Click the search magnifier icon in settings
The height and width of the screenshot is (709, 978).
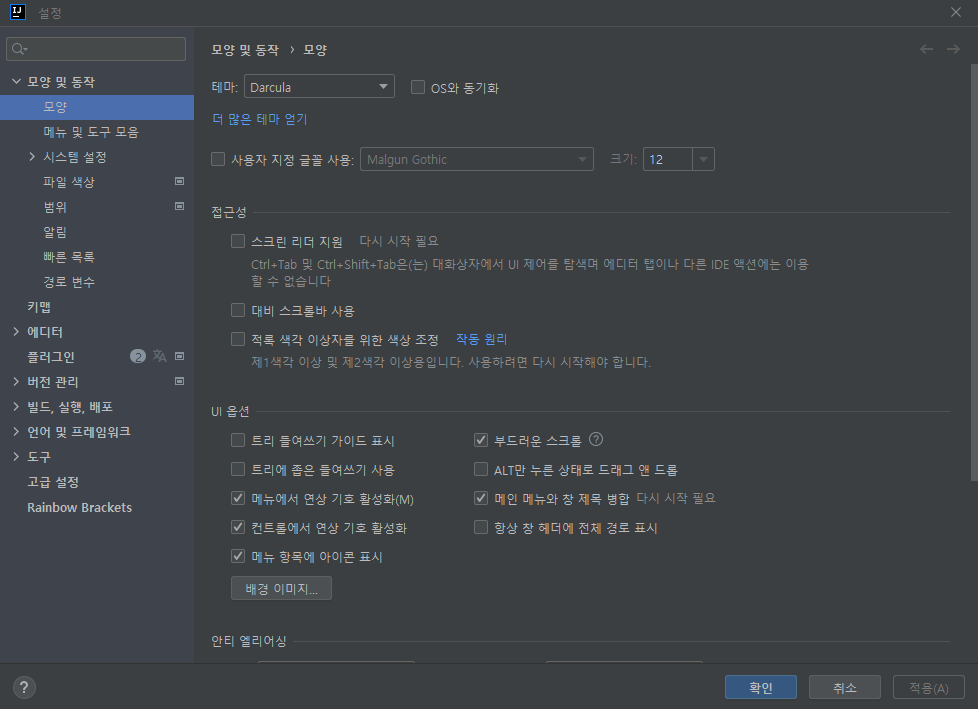point(19,49)
